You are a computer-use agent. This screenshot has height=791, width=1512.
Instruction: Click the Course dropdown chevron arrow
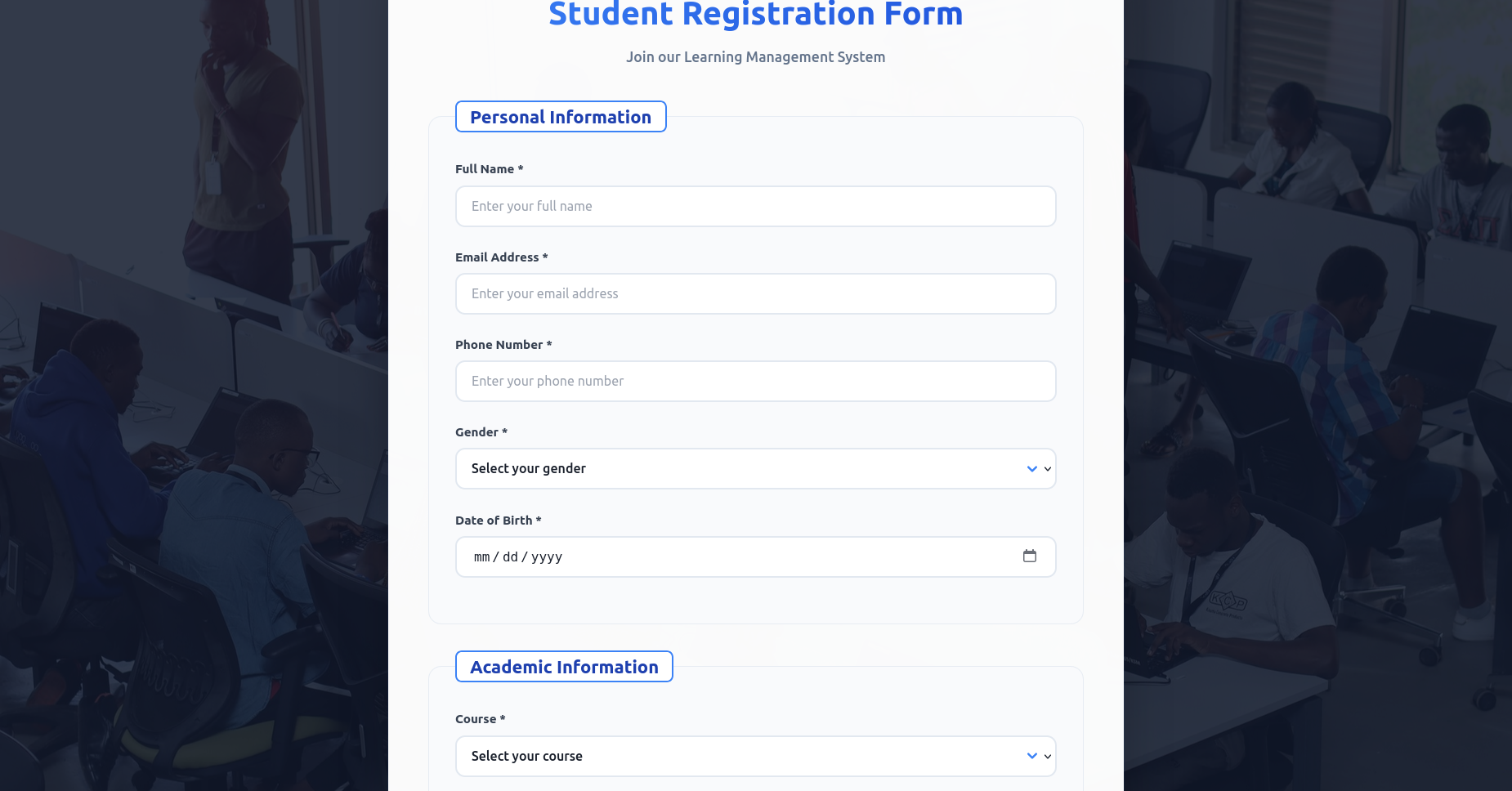click(1032, 756)
